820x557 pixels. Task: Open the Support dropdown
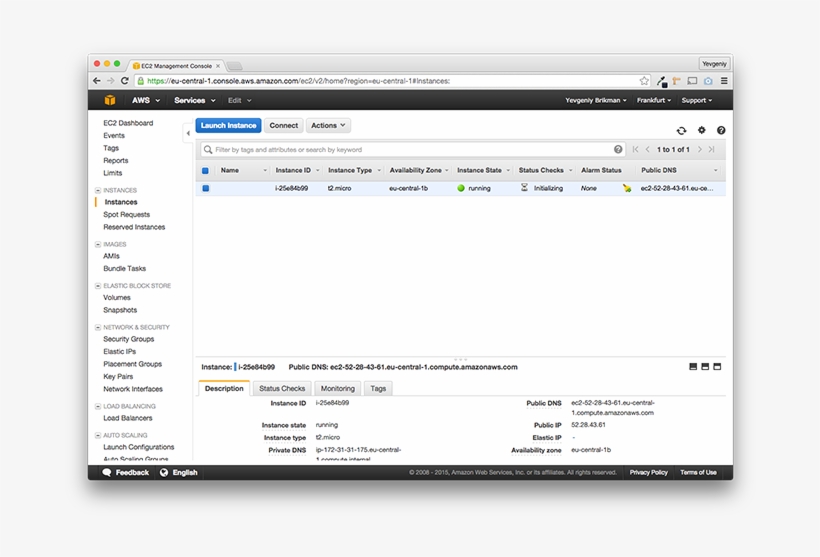click(696, 100)
